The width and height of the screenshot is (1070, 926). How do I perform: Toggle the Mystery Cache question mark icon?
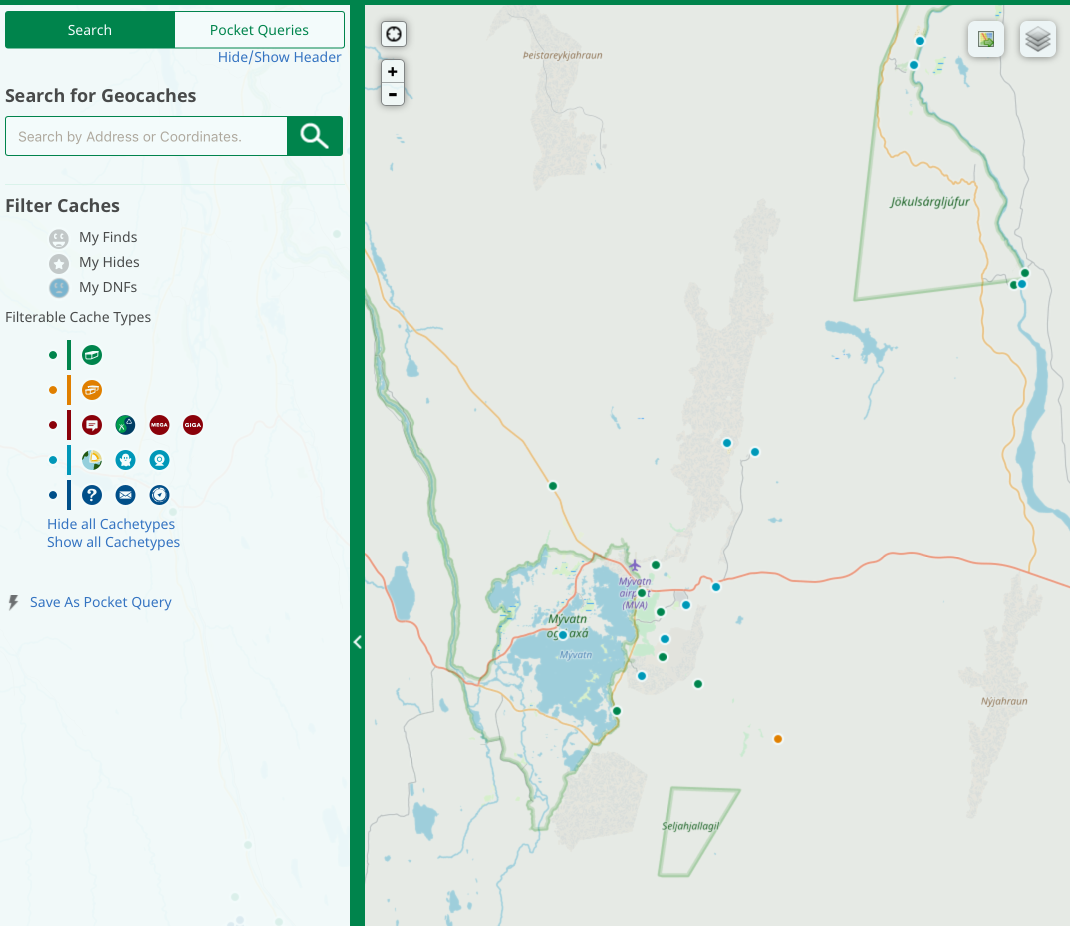click(92, 495)
